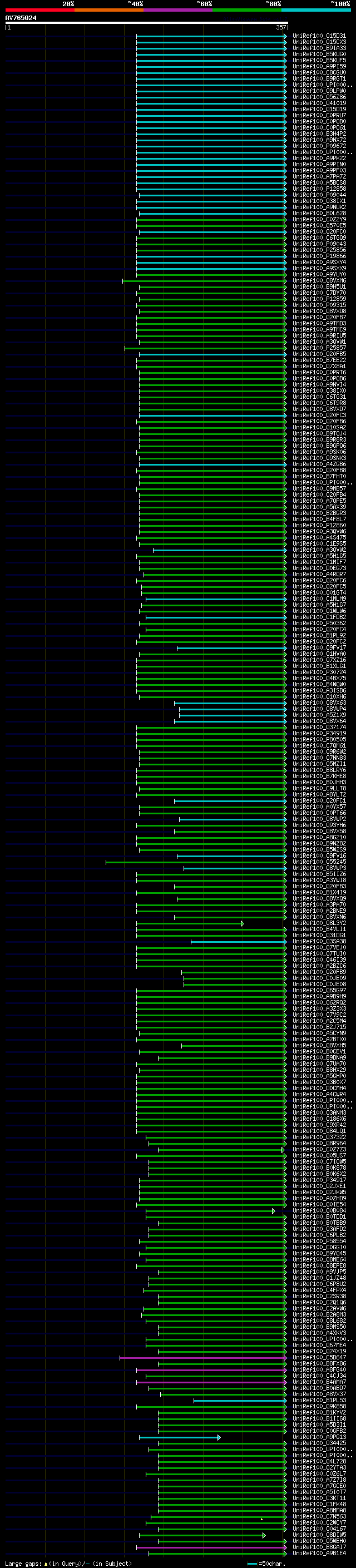Select the UniRef100_Q56Z86 label
Viewport: 356px width, 1568px height.
[319, 97]
